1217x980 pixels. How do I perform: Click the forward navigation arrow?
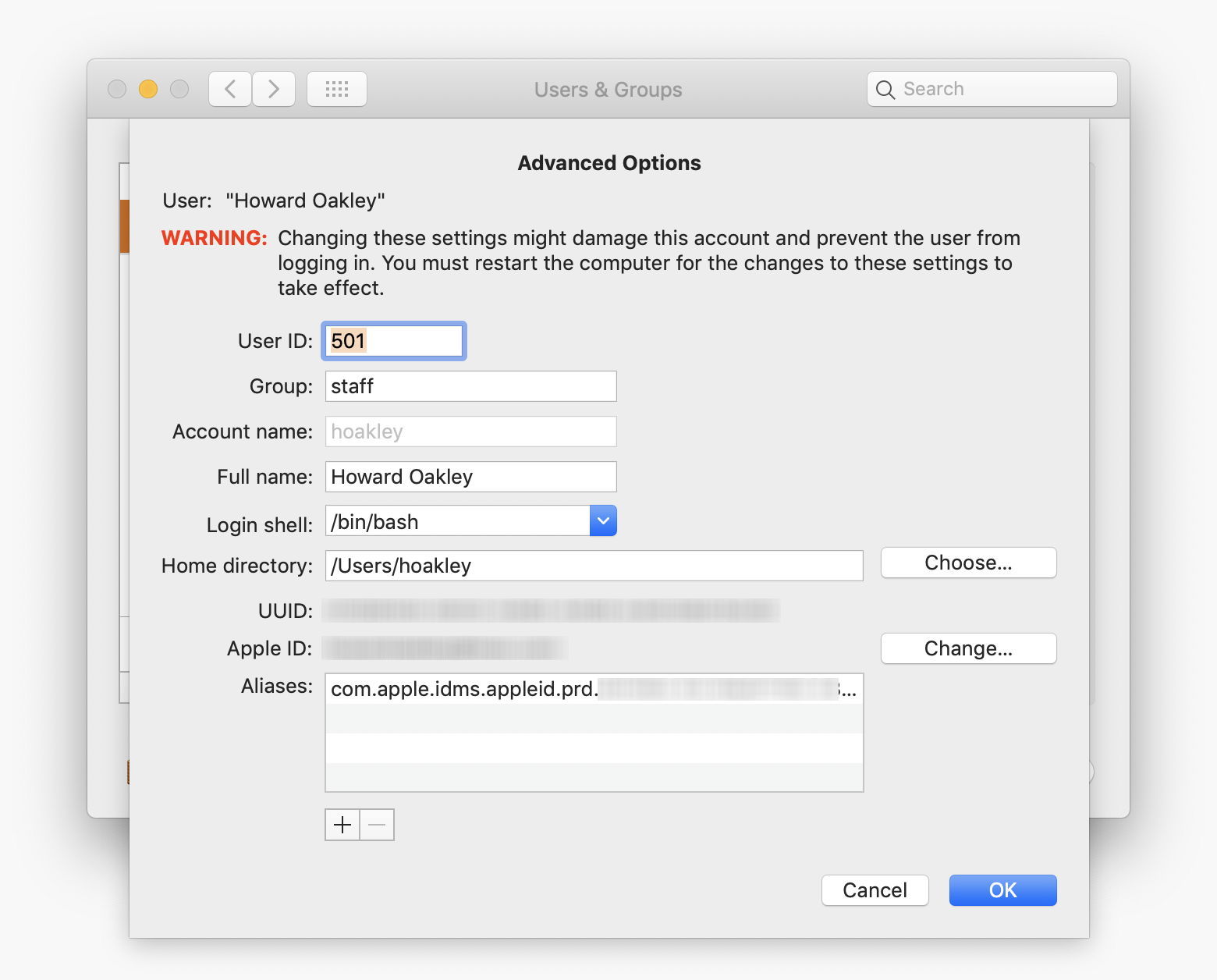point(274,89)
